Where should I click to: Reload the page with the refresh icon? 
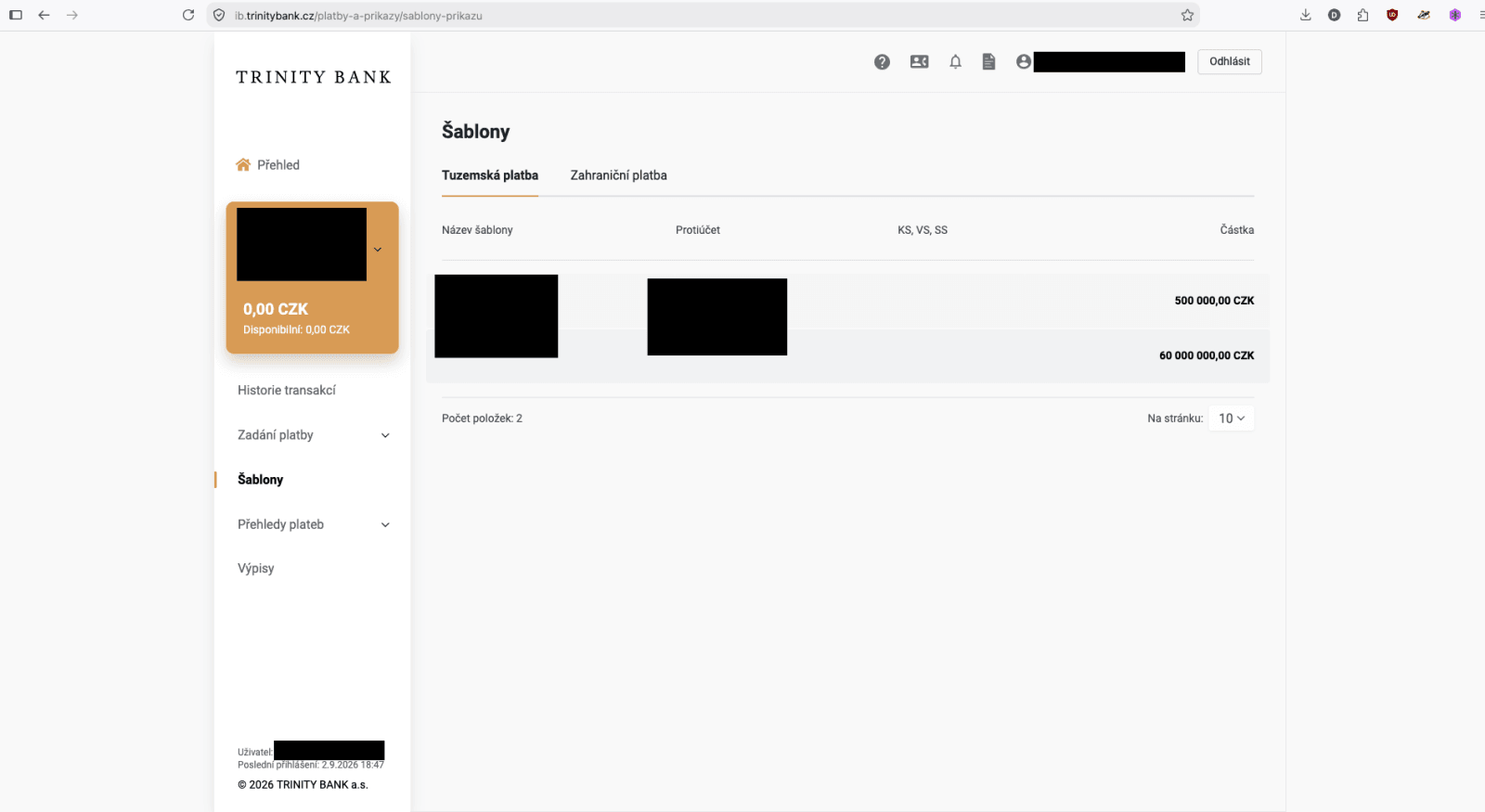[x=188, y=15]
